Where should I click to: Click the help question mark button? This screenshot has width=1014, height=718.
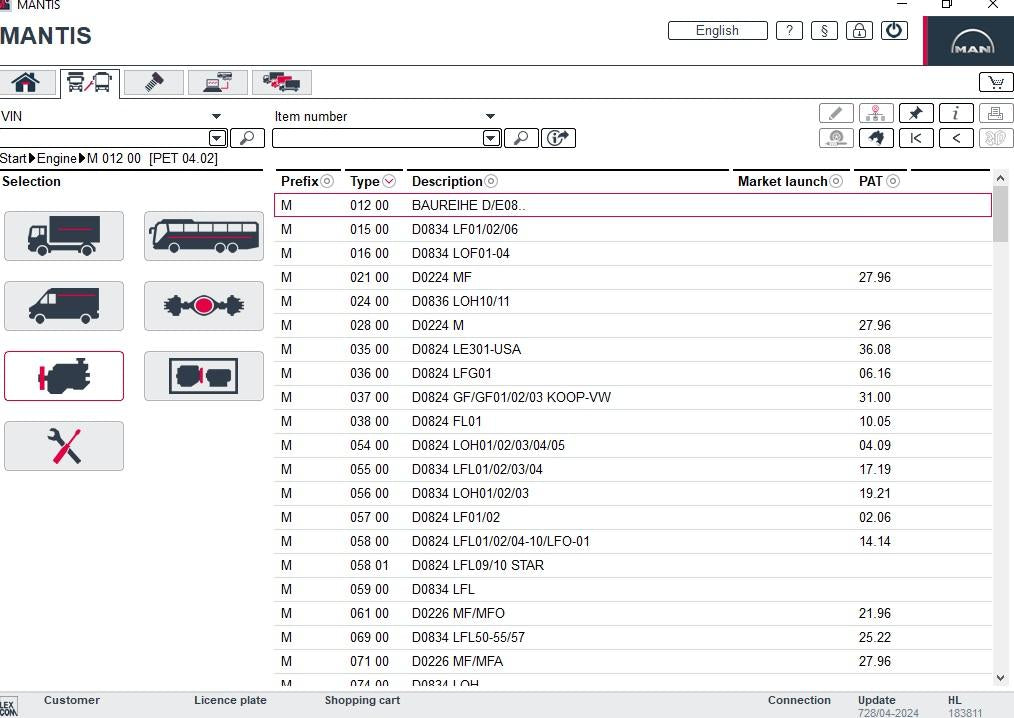coord(789,30)
